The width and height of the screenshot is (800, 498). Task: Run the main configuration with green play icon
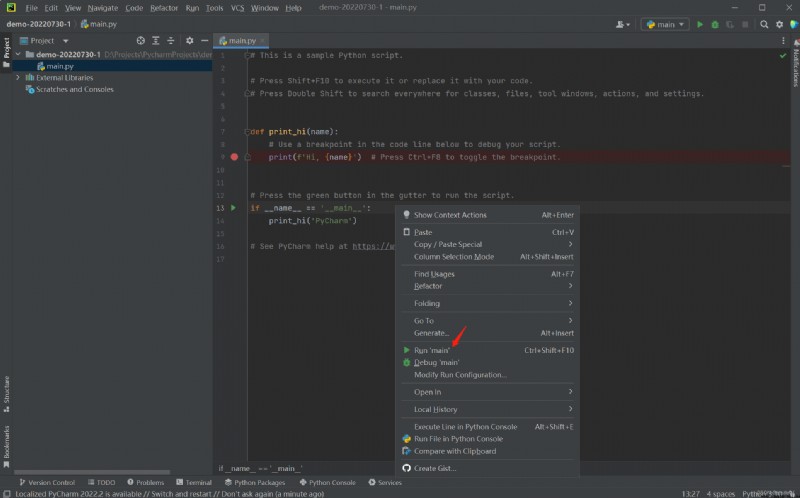coord(700,24)
